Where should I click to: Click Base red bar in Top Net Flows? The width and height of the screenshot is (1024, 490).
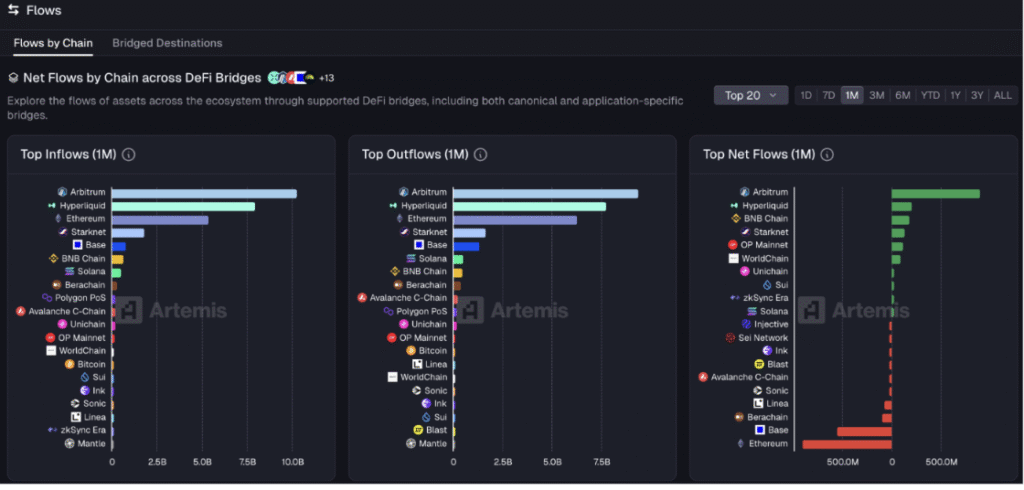click(864, 431)
